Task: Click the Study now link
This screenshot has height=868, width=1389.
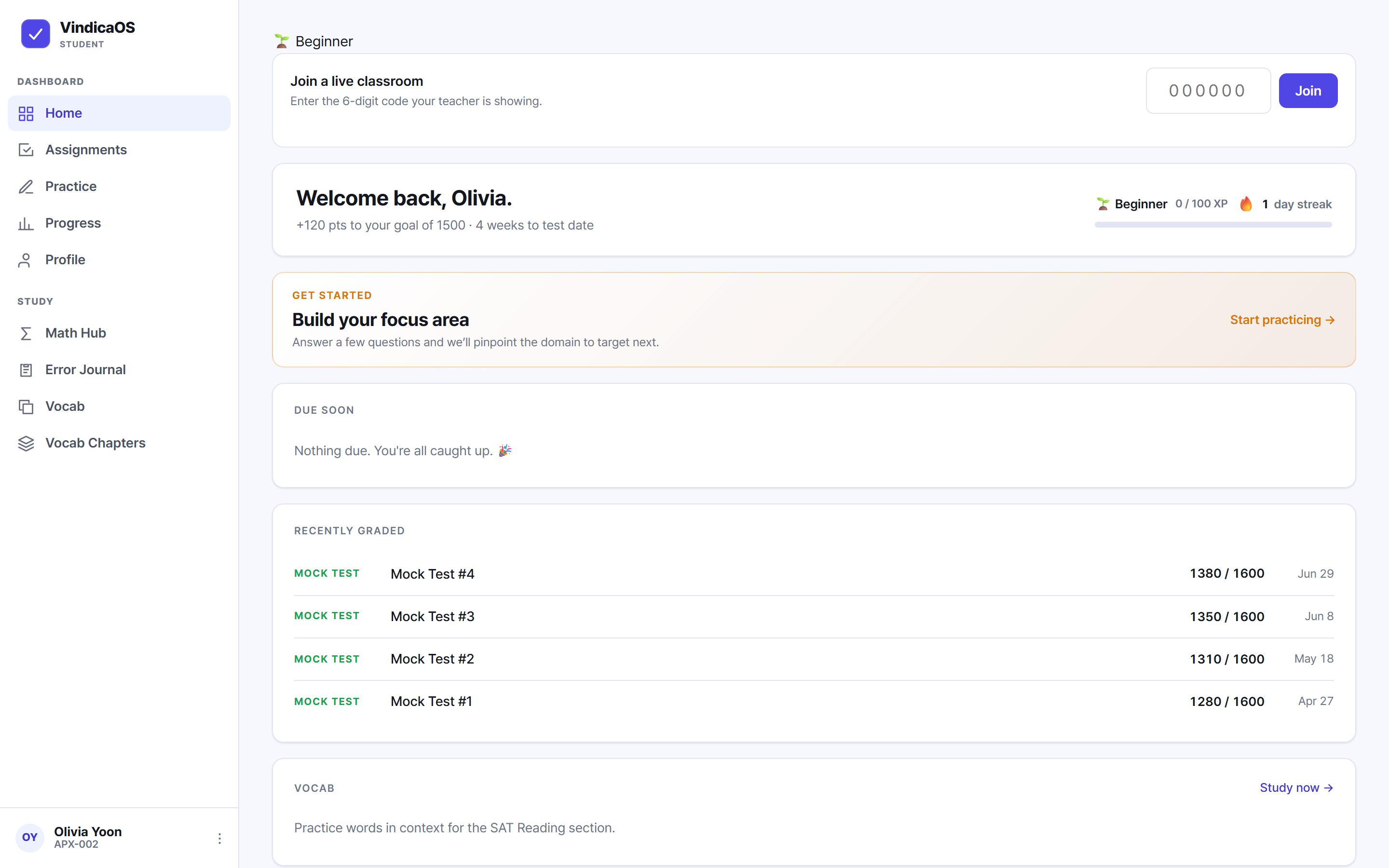Action: point(1296,787)
